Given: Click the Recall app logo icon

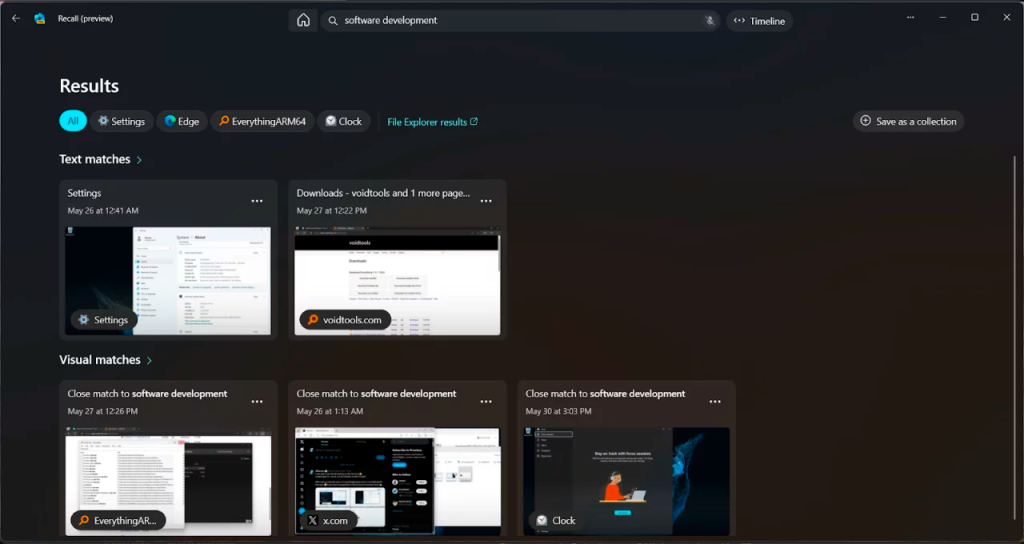Looking at the screenshot, I should (x=40, y=18).
